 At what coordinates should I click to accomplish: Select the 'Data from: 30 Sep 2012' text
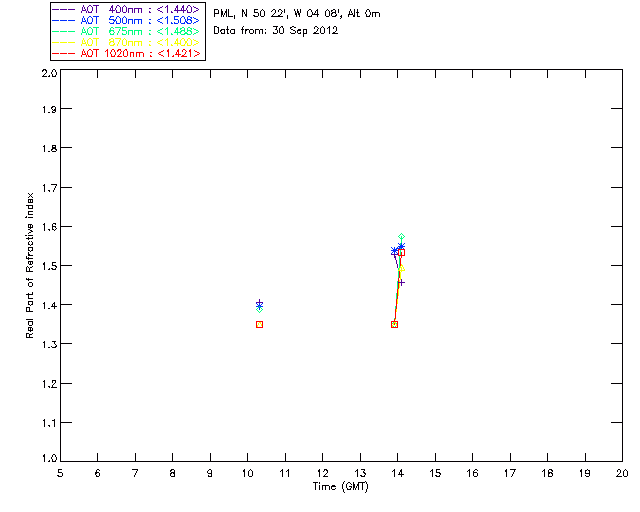tap(276, 31)
